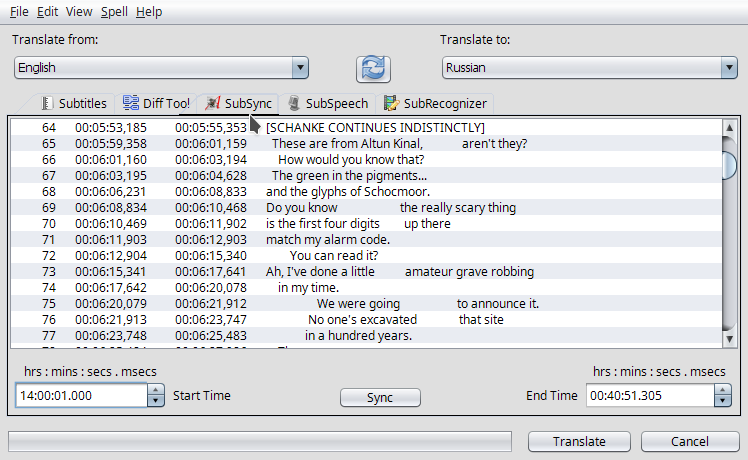Select row 72 'You can read it?'
748x460 pixels.
(x=366, y=255)
